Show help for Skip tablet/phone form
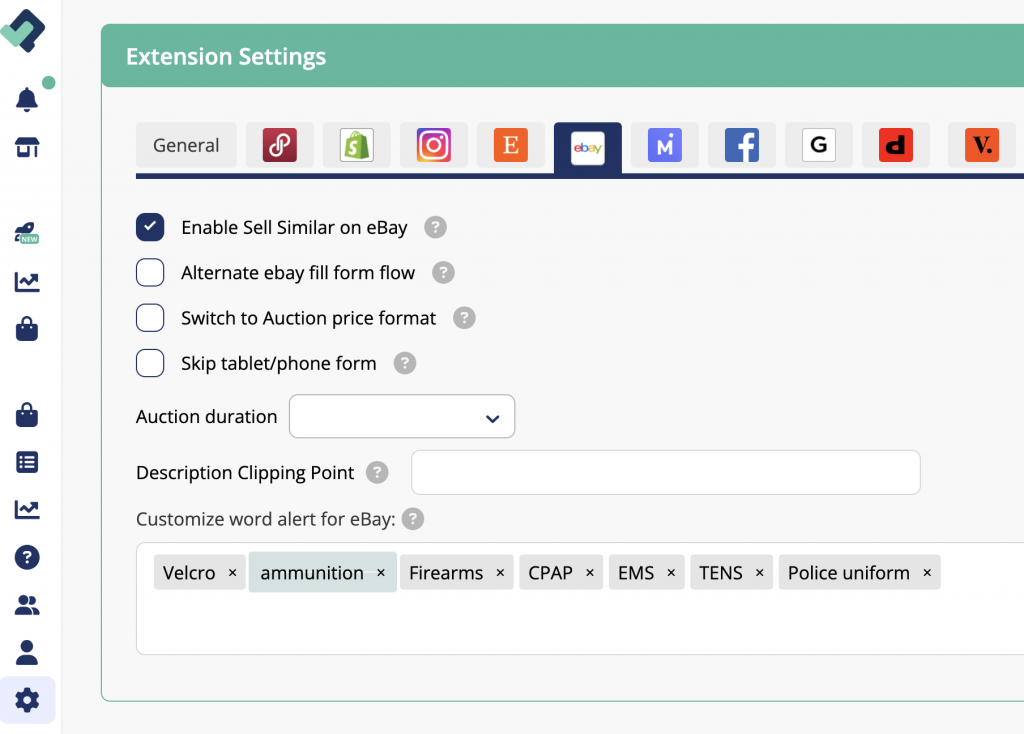1024x734 pixels. pos(405,363)
